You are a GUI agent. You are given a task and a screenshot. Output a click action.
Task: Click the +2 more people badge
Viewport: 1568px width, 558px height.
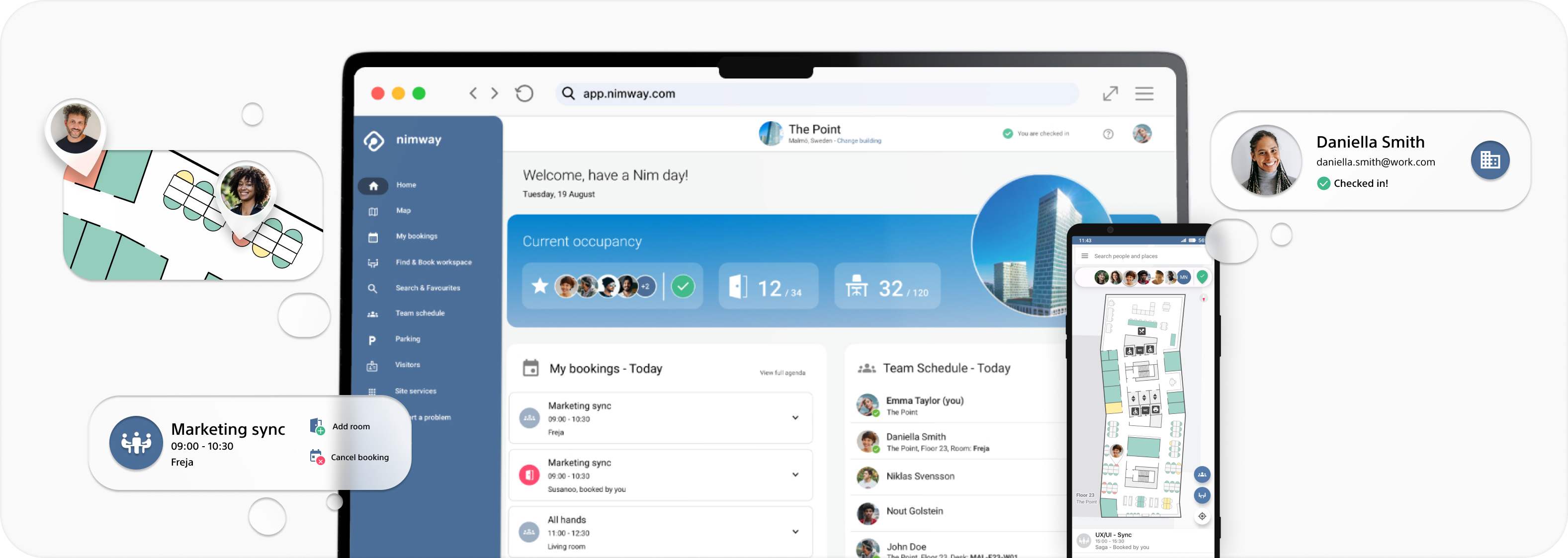[645, 286]
